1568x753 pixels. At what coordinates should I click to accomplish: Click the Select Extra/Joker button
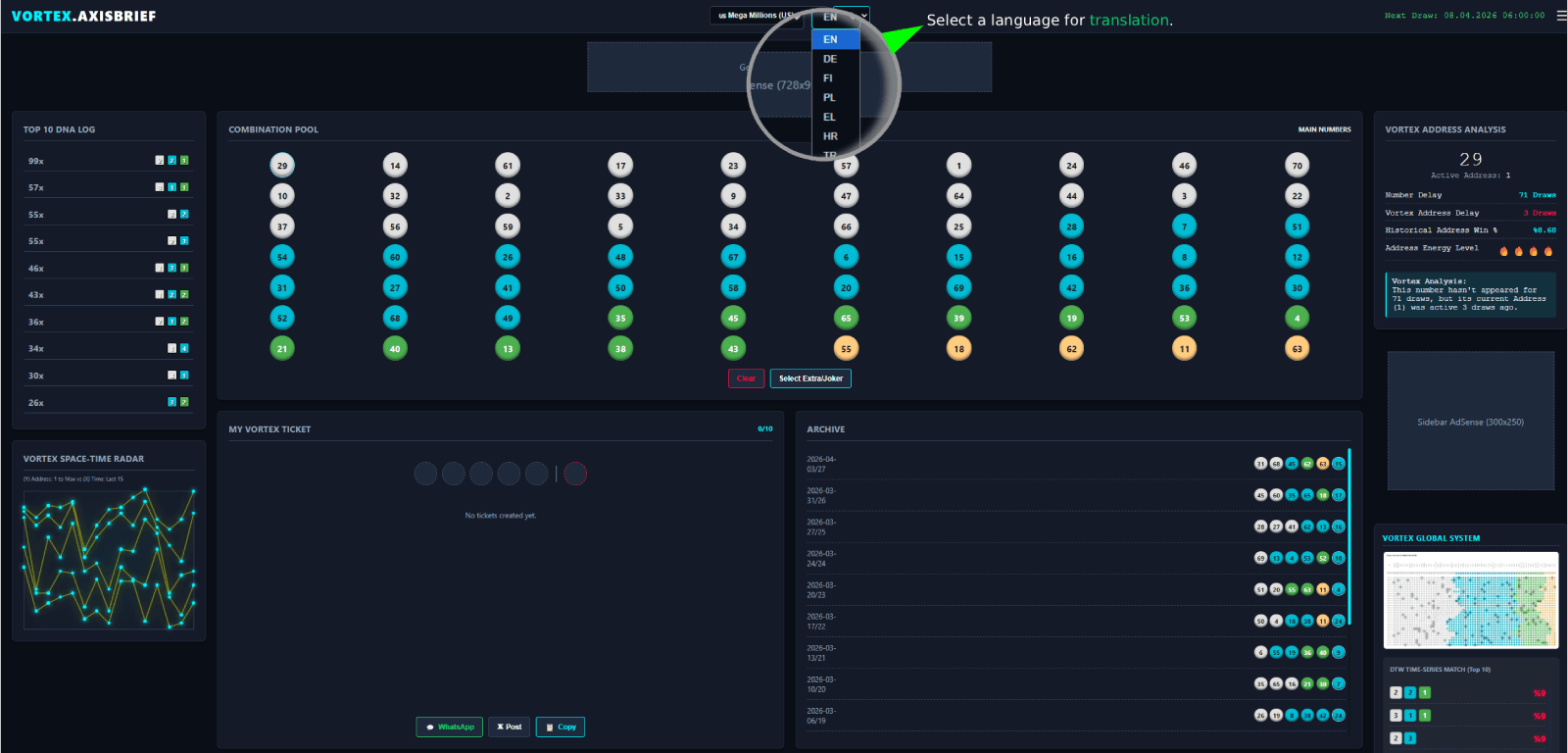pyautogui.click(x=810, y=378)
